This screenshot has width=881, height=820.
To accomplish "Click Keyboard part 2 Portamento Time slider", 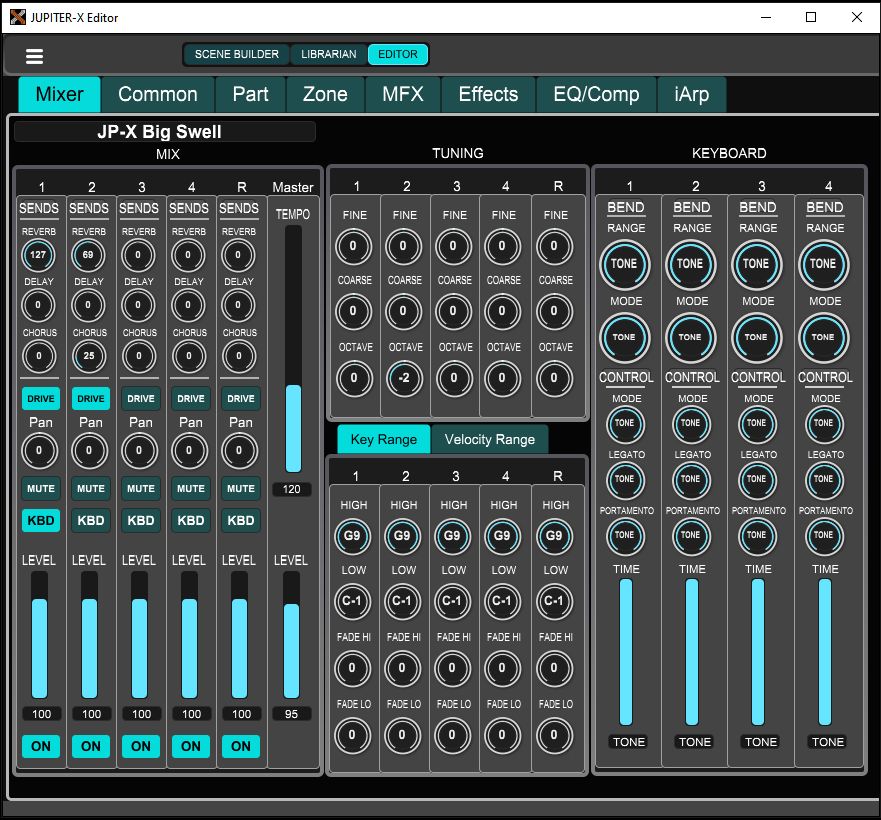I will coord(692,652).
